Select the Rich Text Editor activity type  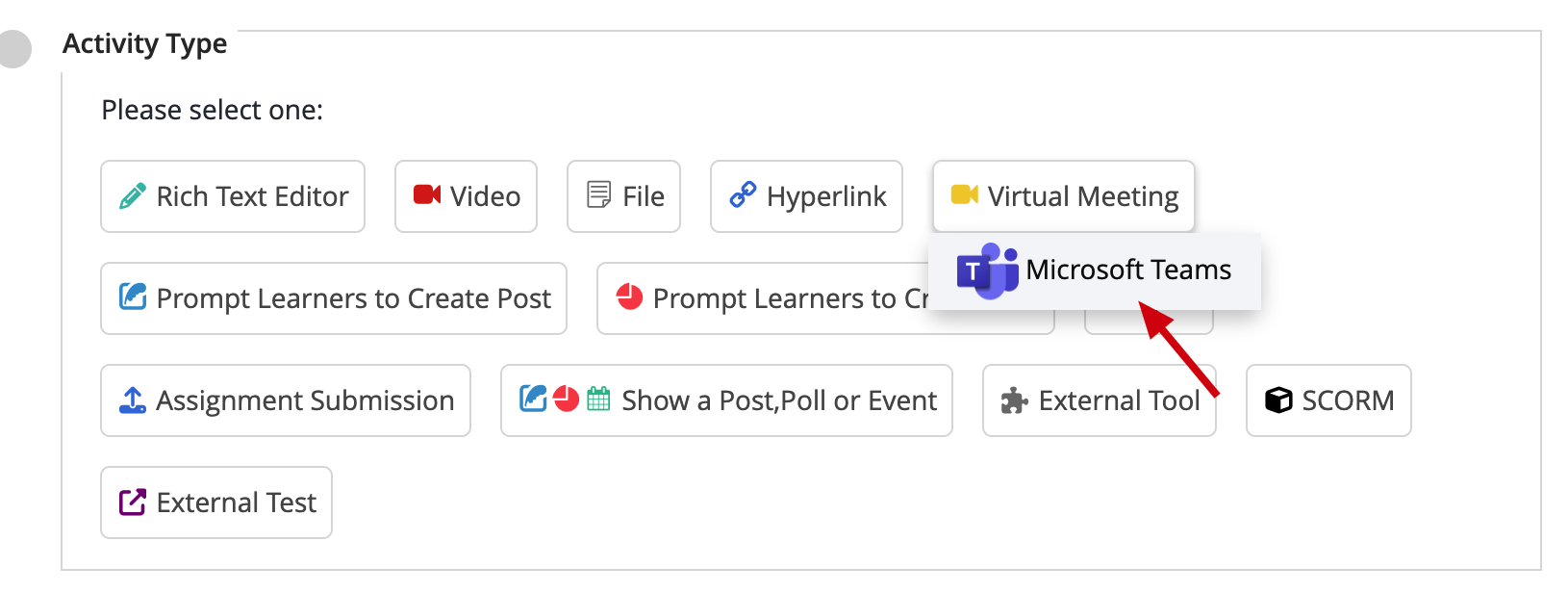[233, 196]
